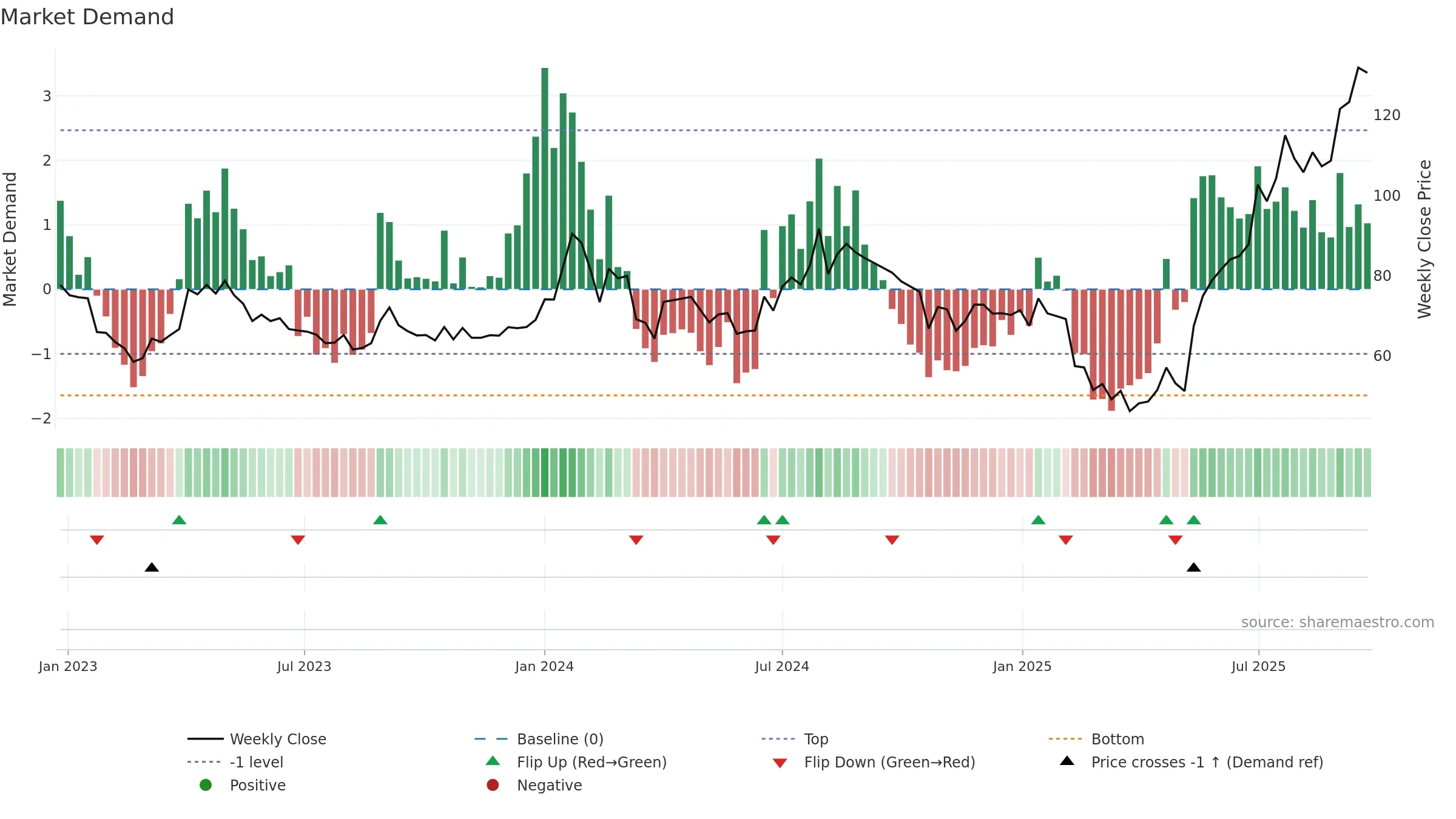
Task: Click the Jul 2024 x-axis label
Action: coord(782,666)
